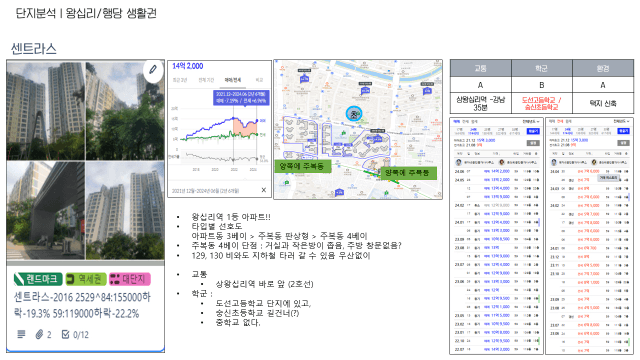Click the 왕십리역 1등 아파트!! bullet

click(x=231, y=217)
